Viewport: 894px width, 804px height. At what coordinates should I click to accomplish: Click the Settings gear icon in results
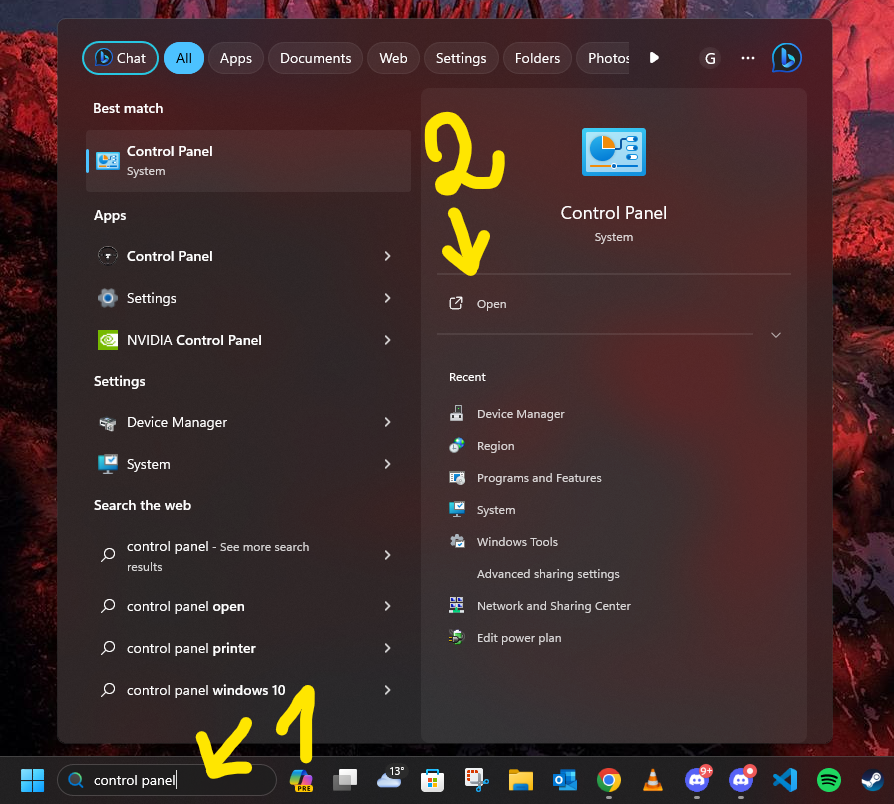[x=108, y=298]
